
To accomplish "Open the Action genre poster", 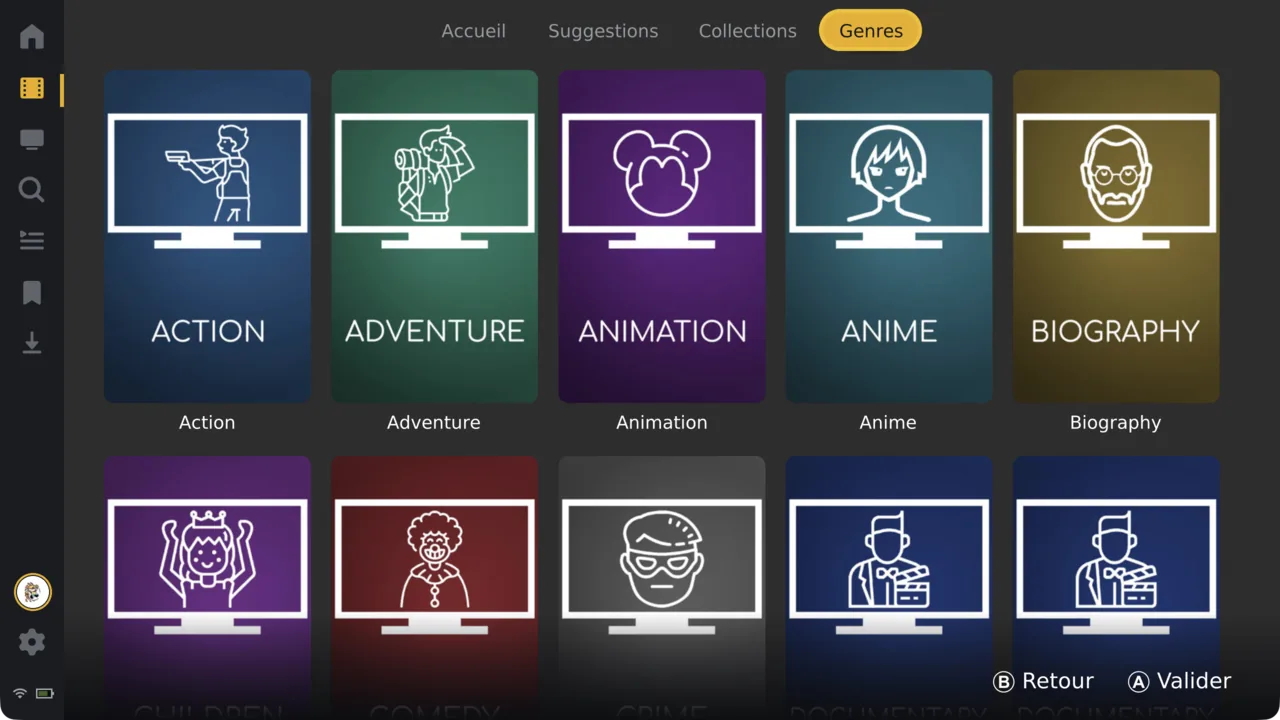I will (207, 236).
